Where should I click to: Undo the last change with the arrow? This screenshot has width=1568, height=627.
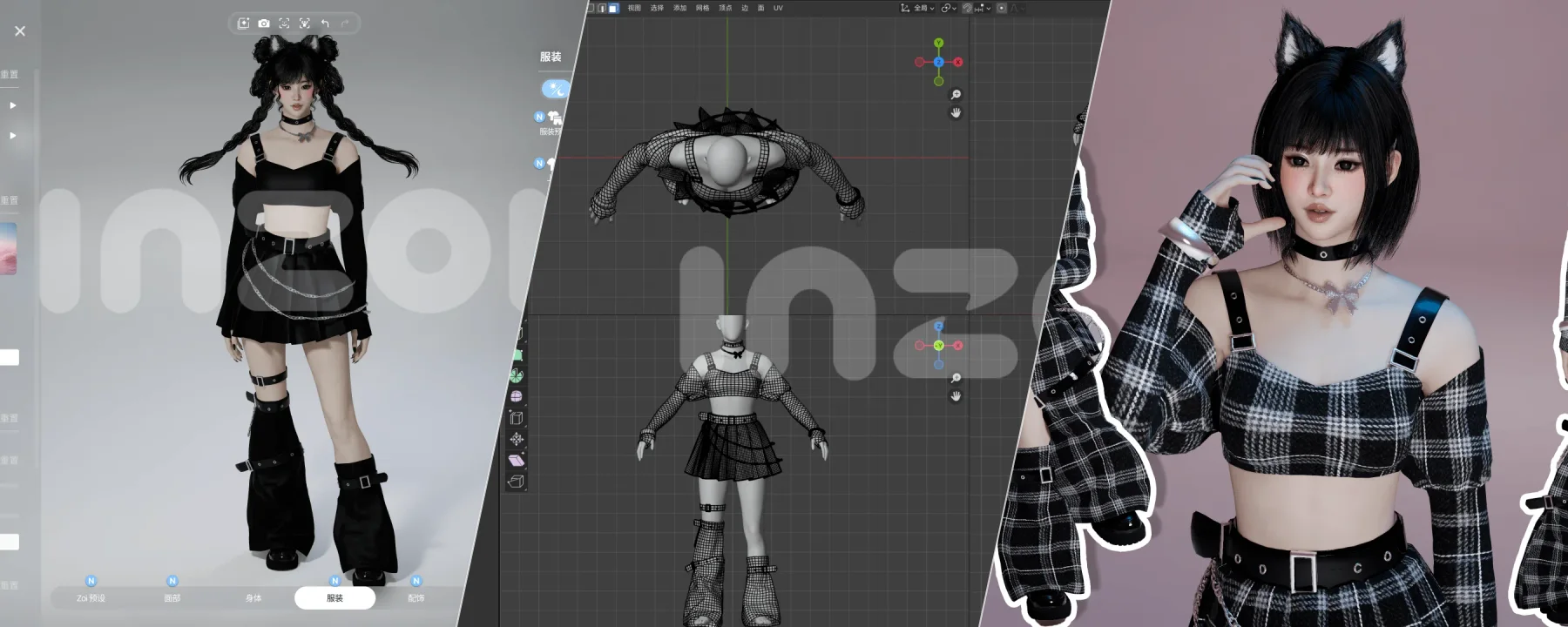[325, 24]
